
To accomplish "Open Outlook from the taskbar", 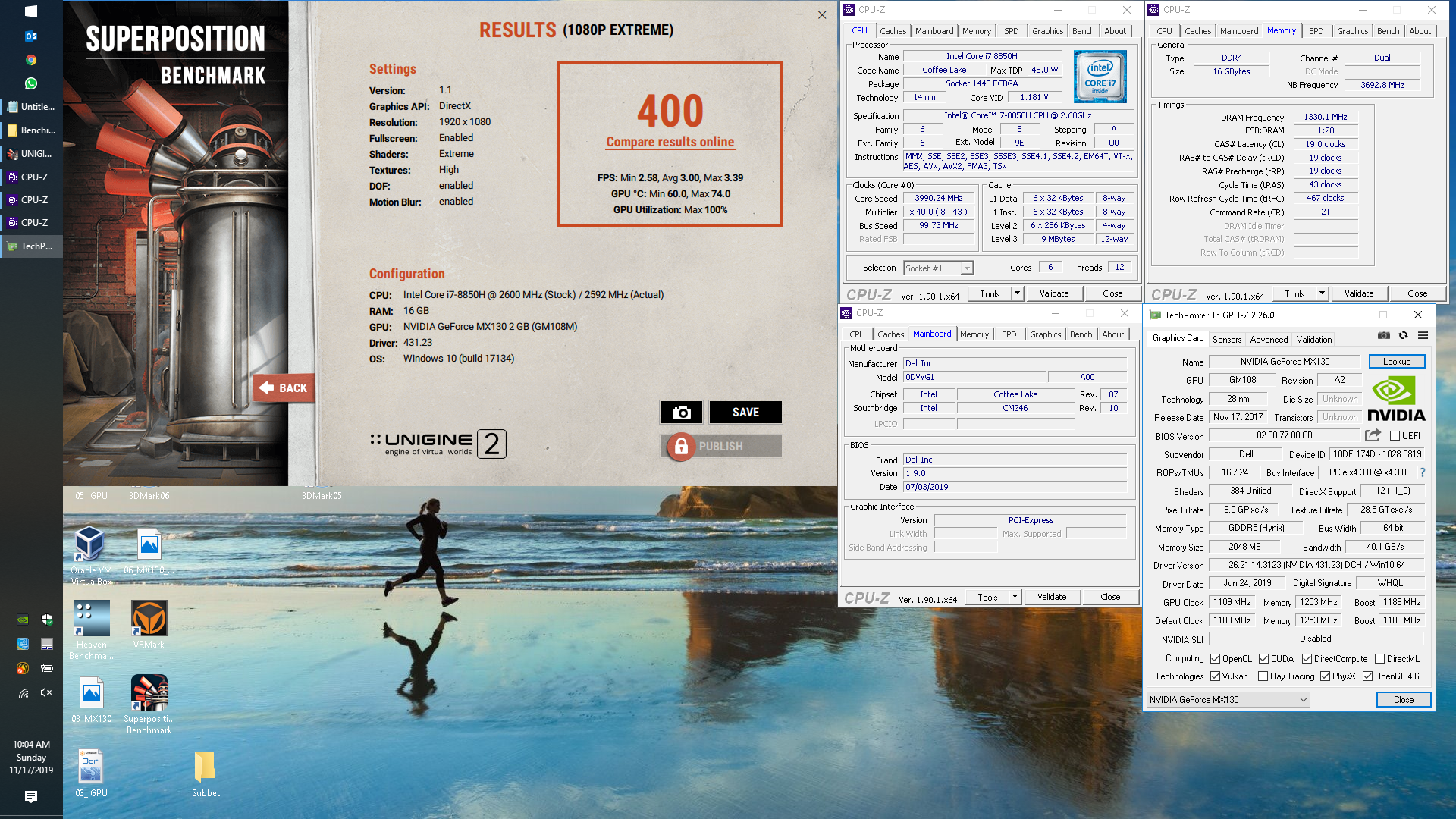I will click(31, 36).
